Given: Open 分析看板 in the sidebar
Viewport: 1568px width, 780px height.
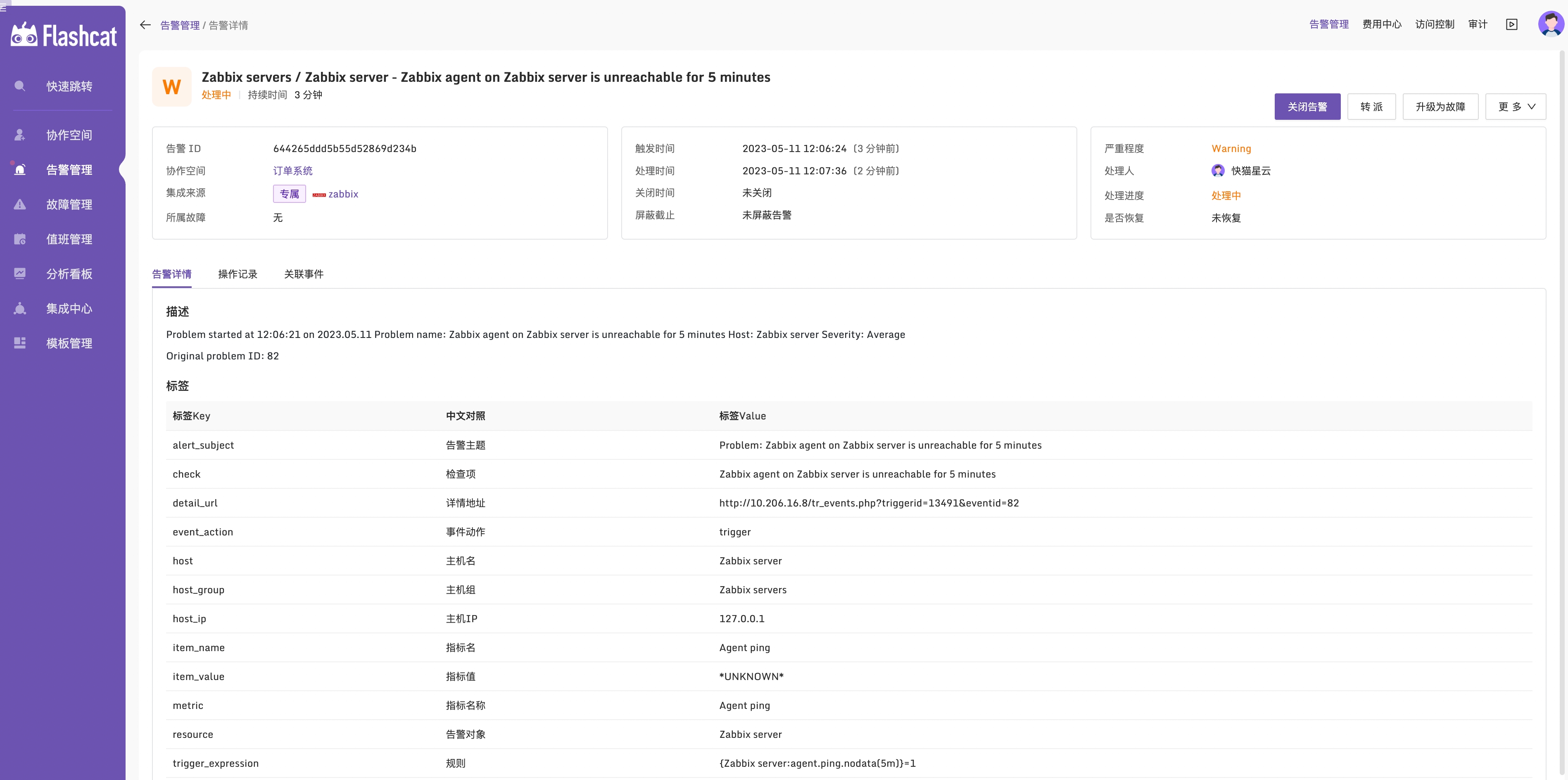Looking at the screenshot, I should pyautogui.click(x=69, y=273).
